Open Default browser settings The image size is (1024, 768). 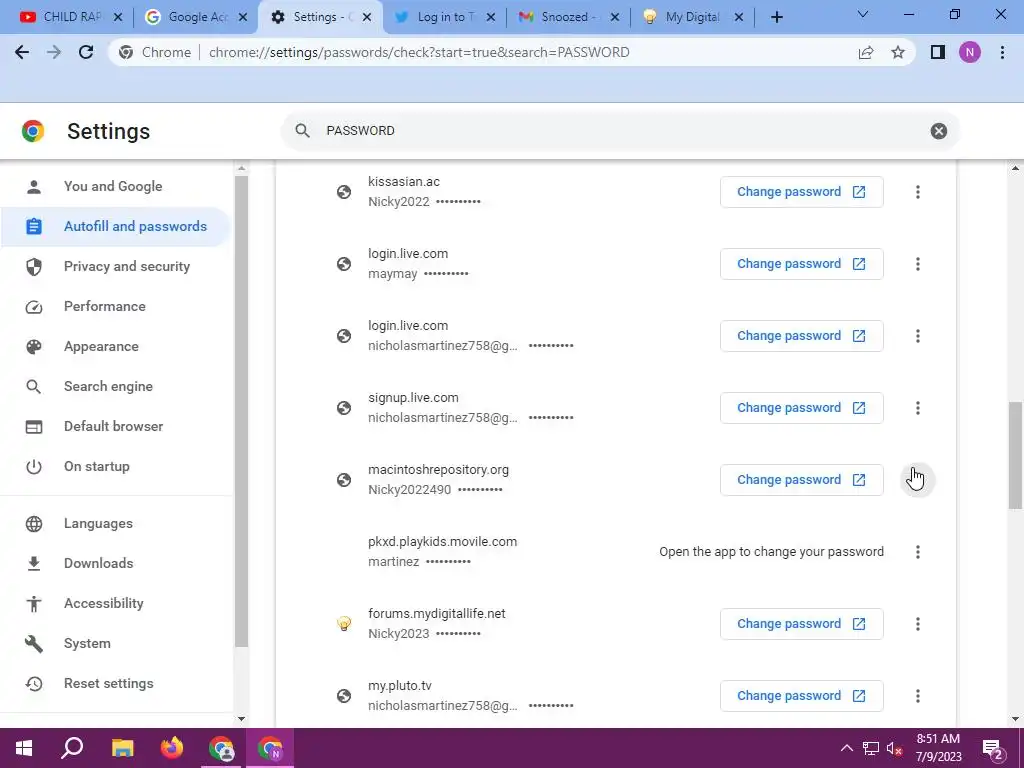(x=116, y=426)
